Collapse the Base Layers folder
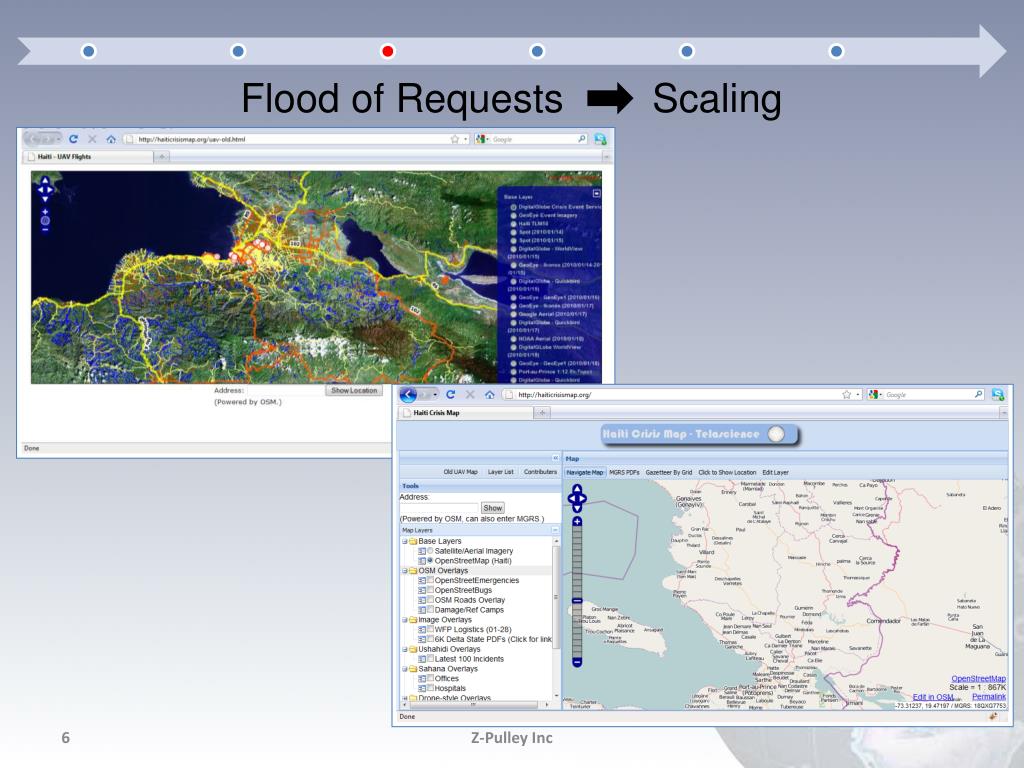The image size is (1024, 768). pos(405,541)
